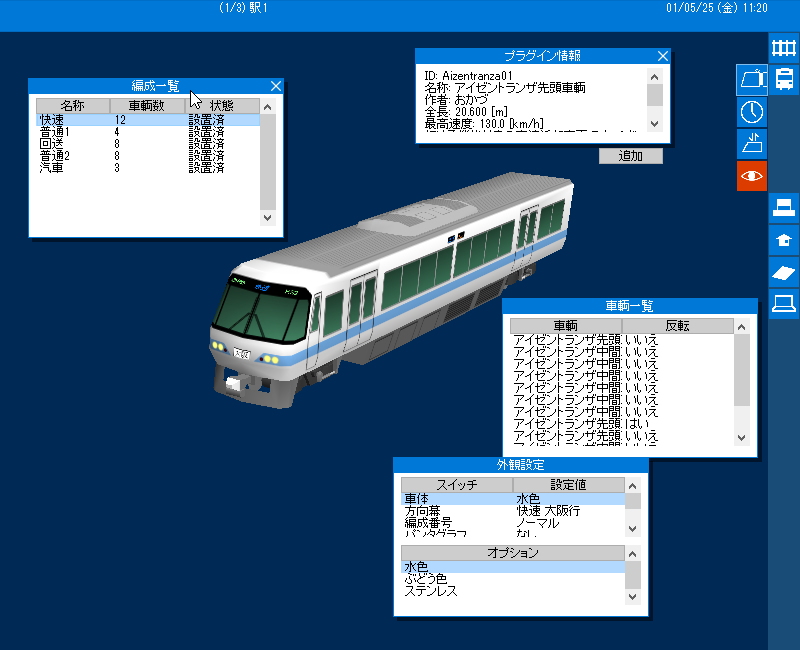Click the 車輌 column header in 車輌一覧
Screen dimensions: 800x650
point(570,324)
